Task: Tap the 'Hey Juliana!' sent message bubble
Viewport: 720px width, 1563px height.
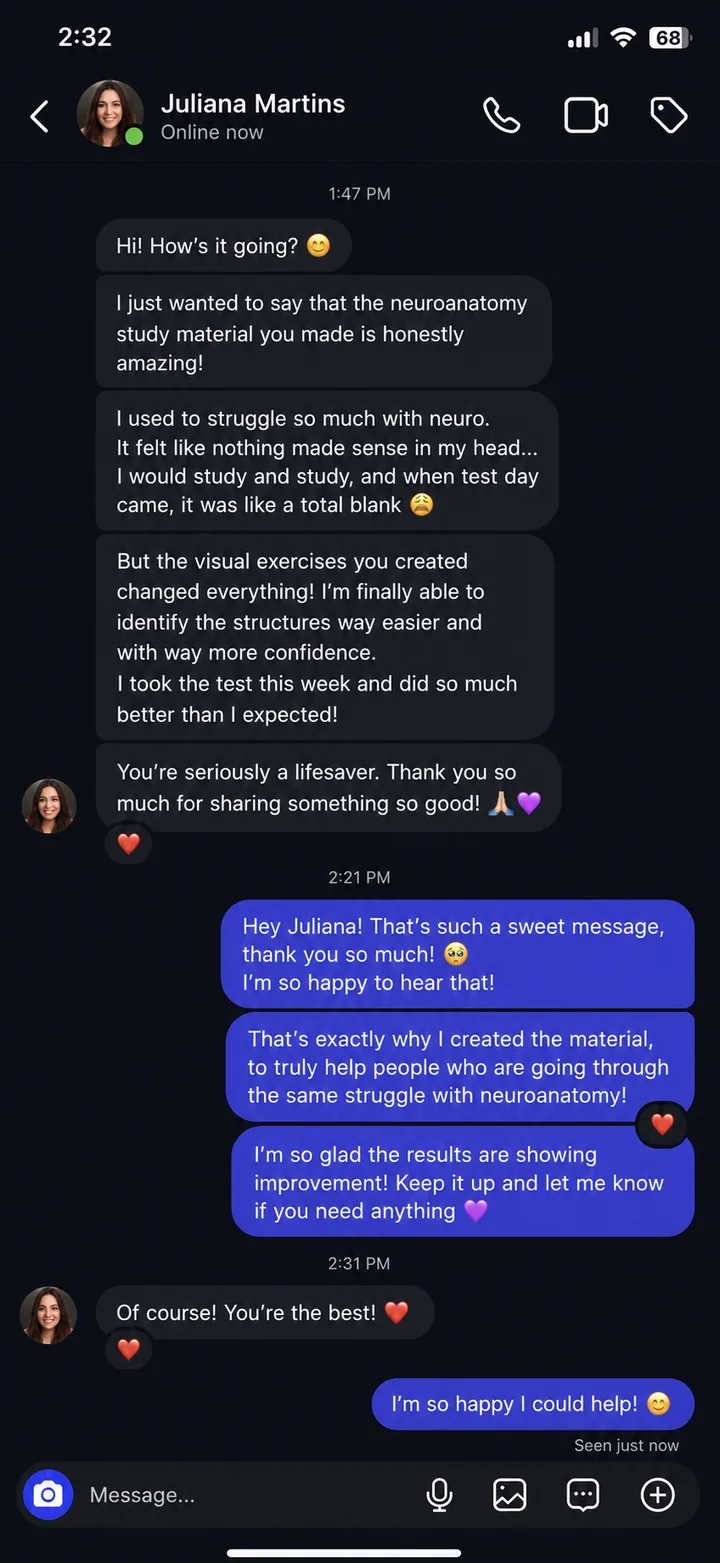Action: pyautogui.click(x=458, y=954)
